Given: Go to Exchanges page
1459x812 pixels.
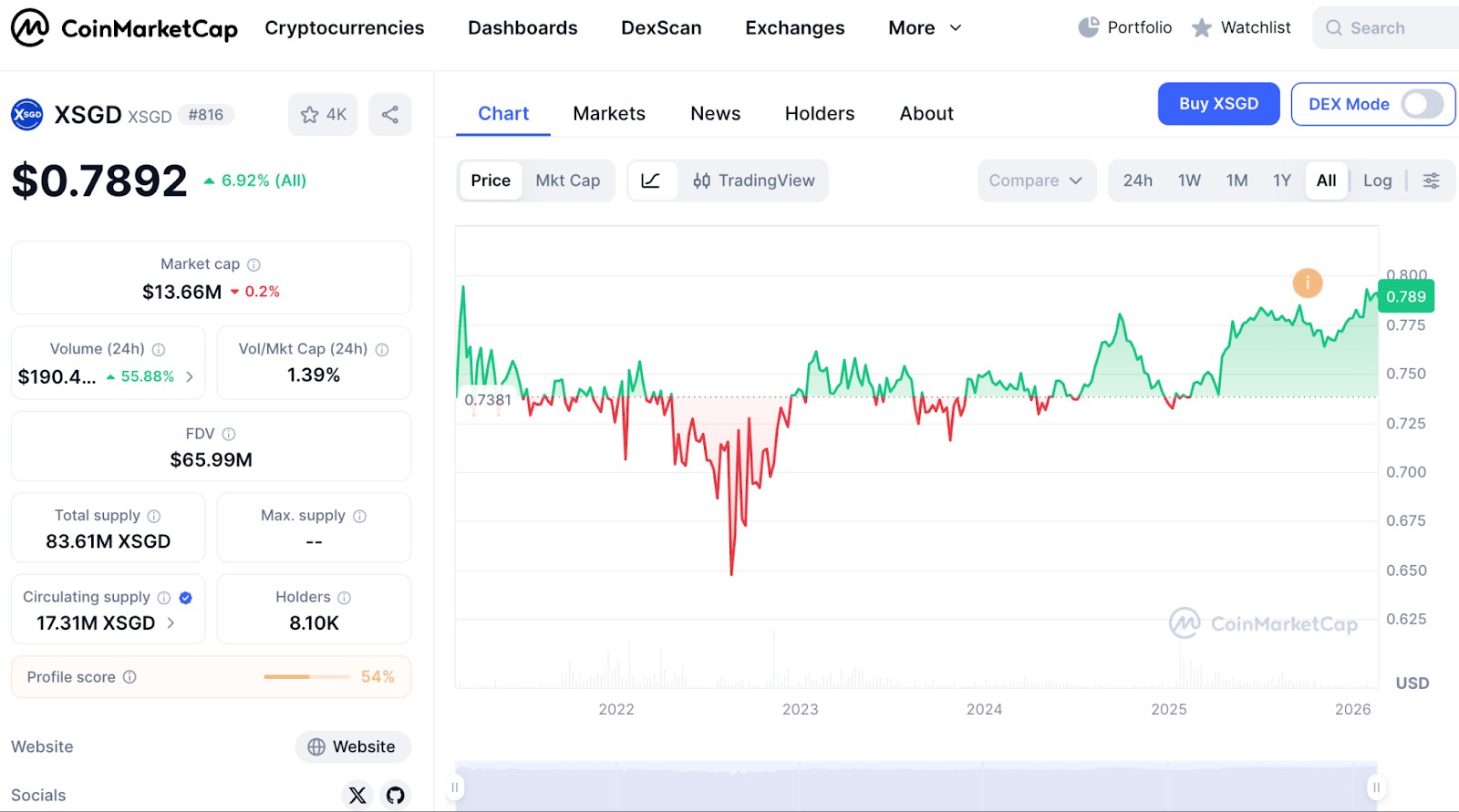Looking at the screenshot, I should click(795, 28).
